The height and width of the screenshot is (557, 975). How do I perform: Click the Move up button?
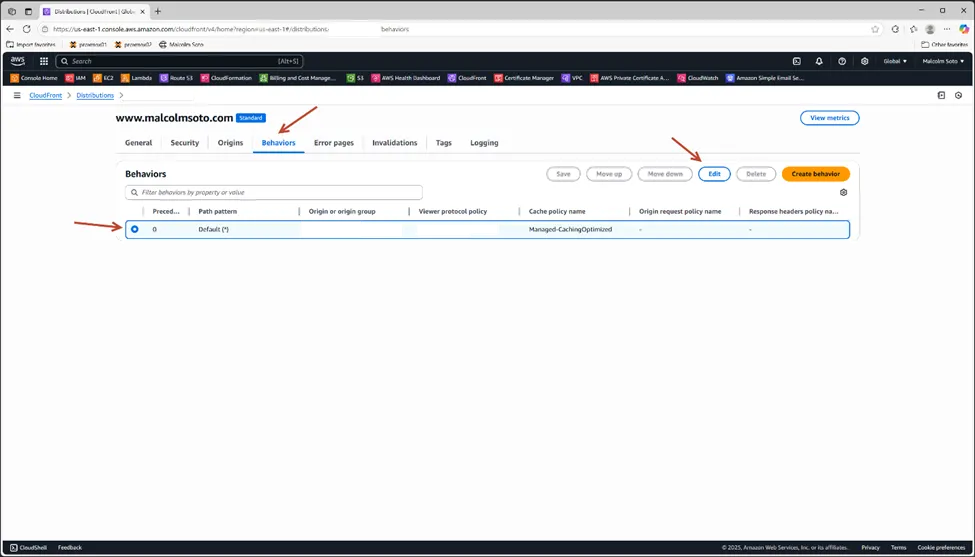tap(609, 174)
